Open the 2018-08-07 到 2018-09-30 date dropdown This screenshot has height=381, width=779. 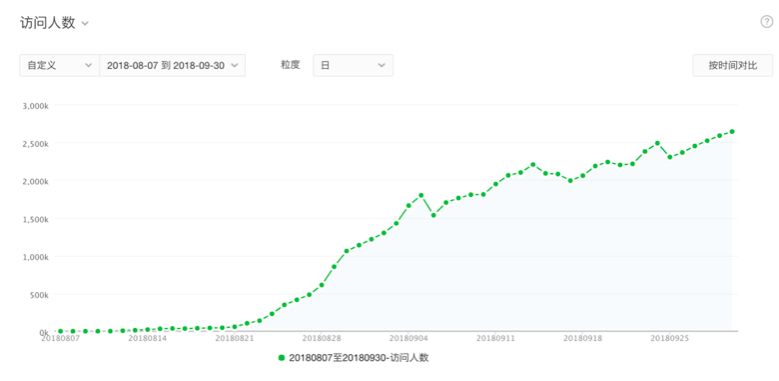tap(172, 65)
